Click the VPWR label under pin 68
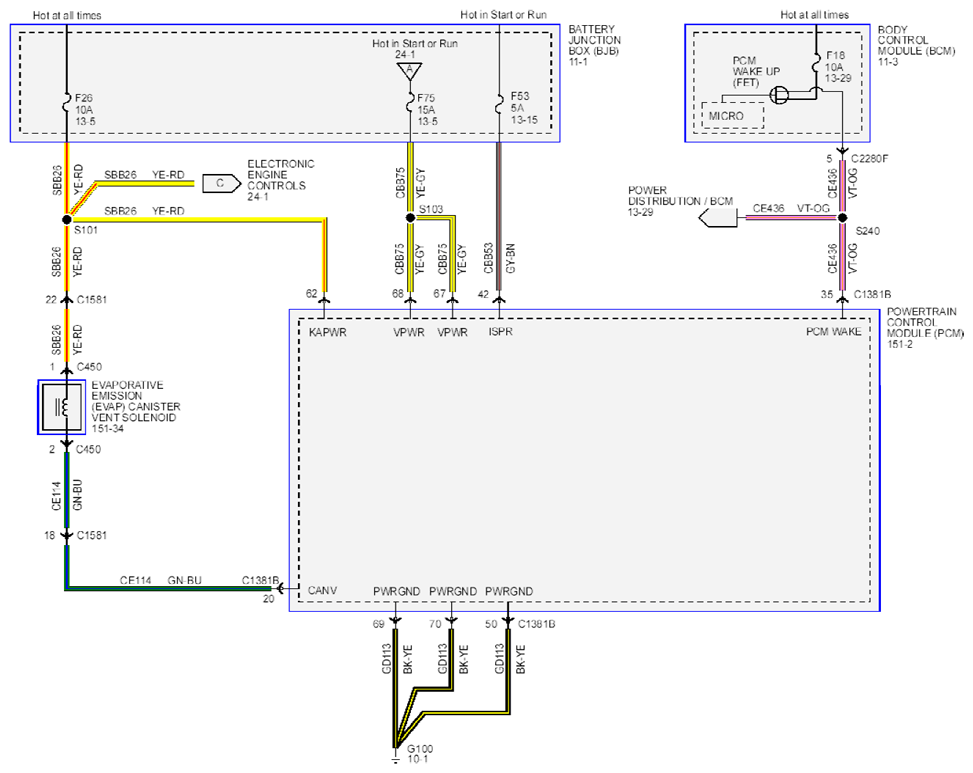The height and width of the screenshot is (773, 973). [x=409, y=332]
